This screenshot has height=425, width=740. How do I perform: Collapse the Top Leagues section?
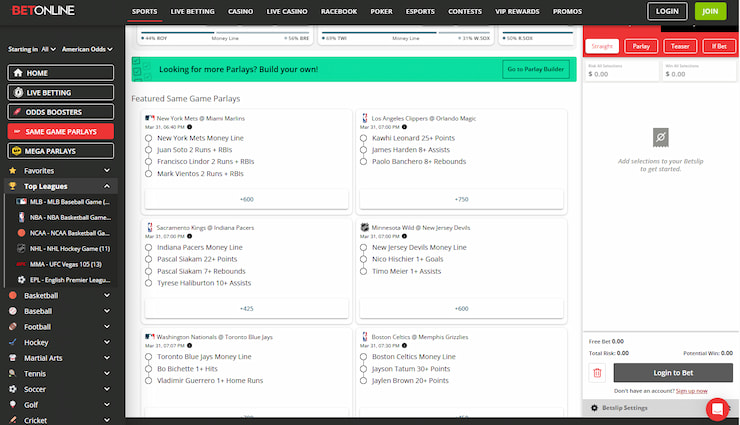pos(106,186)
